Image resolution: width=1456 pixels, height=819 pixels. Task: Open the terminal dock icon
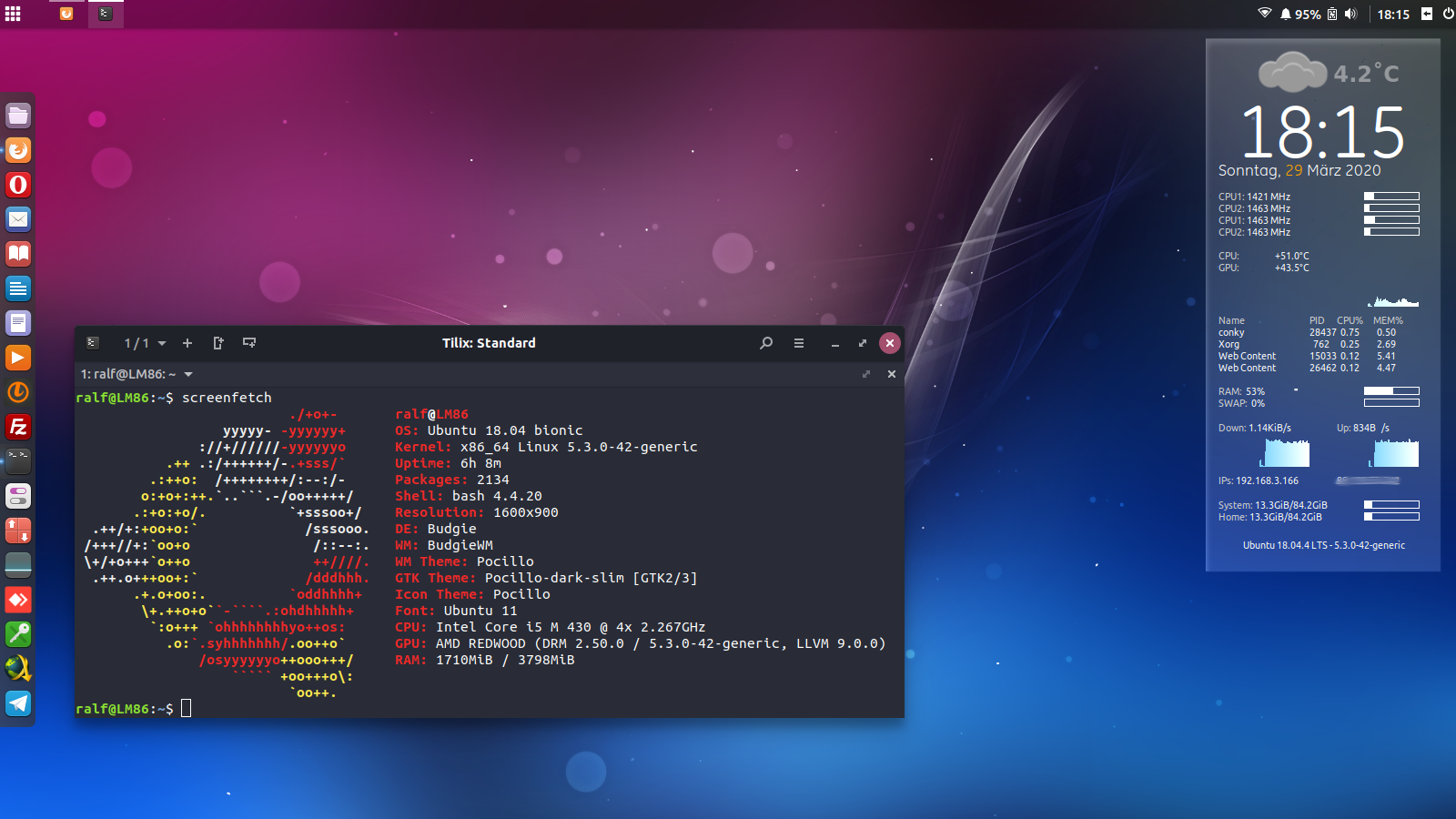pyautogui.click(x=18, y=461)
